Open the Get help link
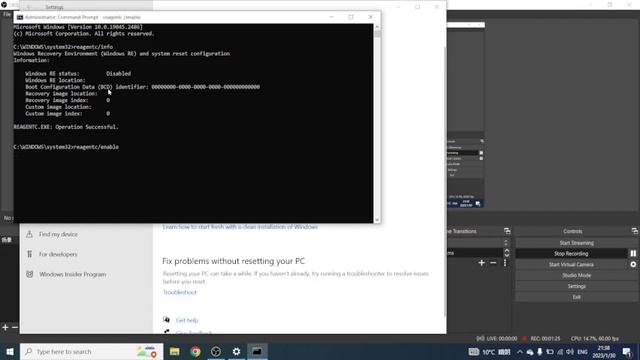Viewport: 640px width, 360px height. pyautogui.click(x=187, y=320)
